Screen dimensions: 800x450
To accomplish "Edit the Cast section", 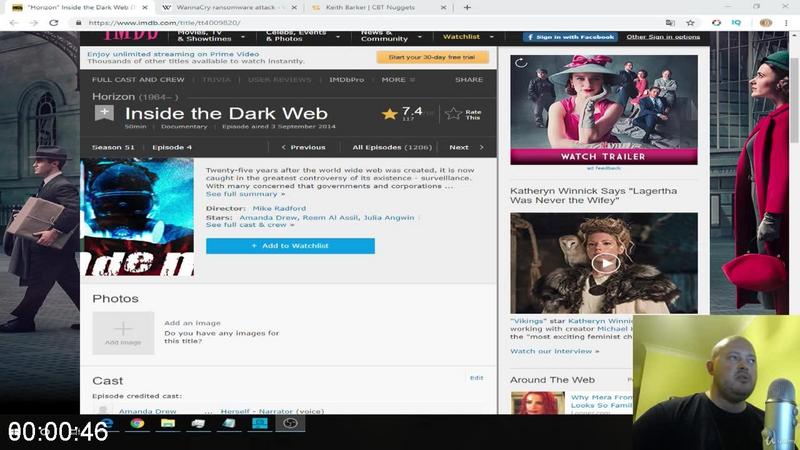I will click(477, 378).
